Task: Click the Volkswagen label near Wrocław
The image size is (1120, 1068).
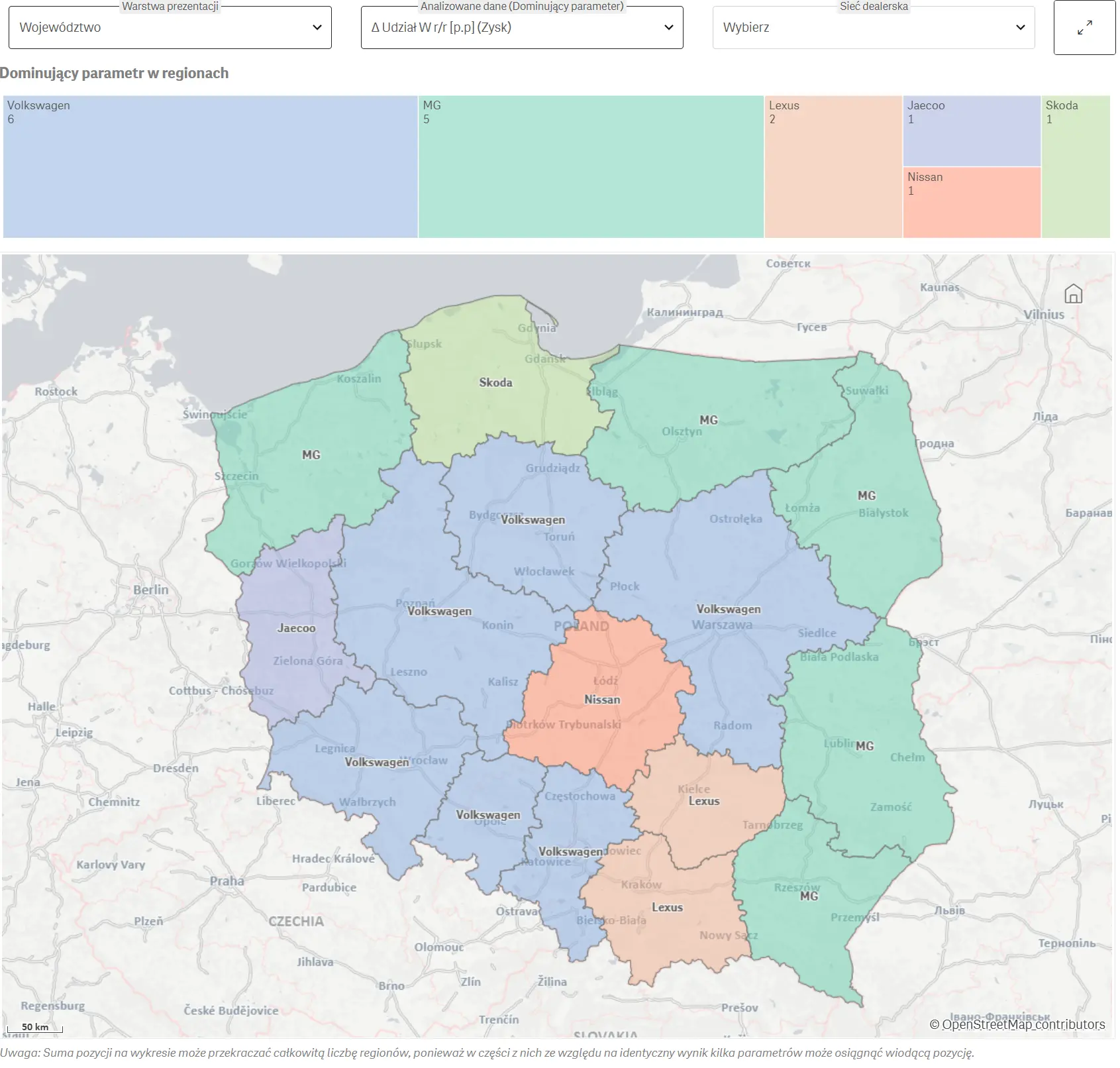Action: click(377, 762)
